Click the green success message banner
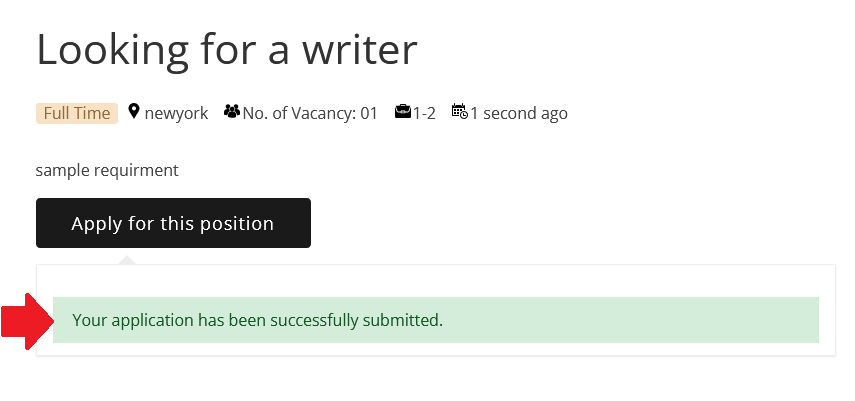Screen dimensions: 855x401 [x=436, y=320]
